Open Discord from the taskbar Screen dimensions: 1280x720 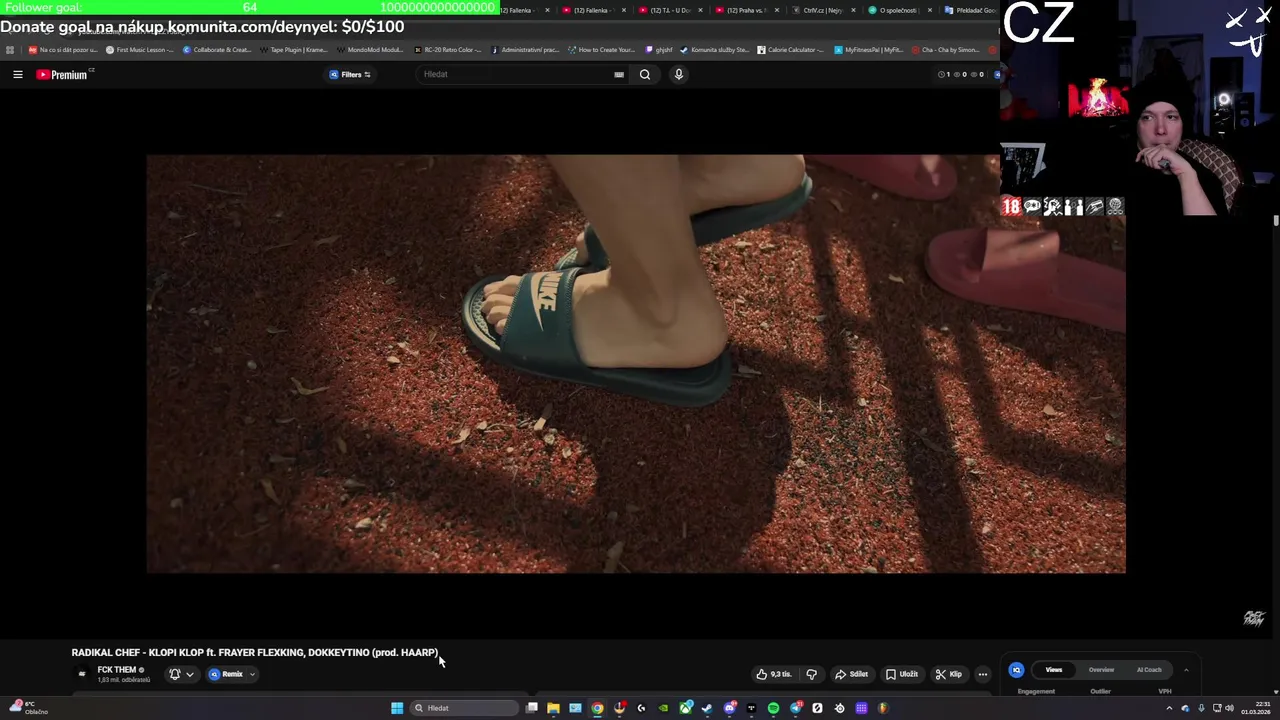(730, 708)
